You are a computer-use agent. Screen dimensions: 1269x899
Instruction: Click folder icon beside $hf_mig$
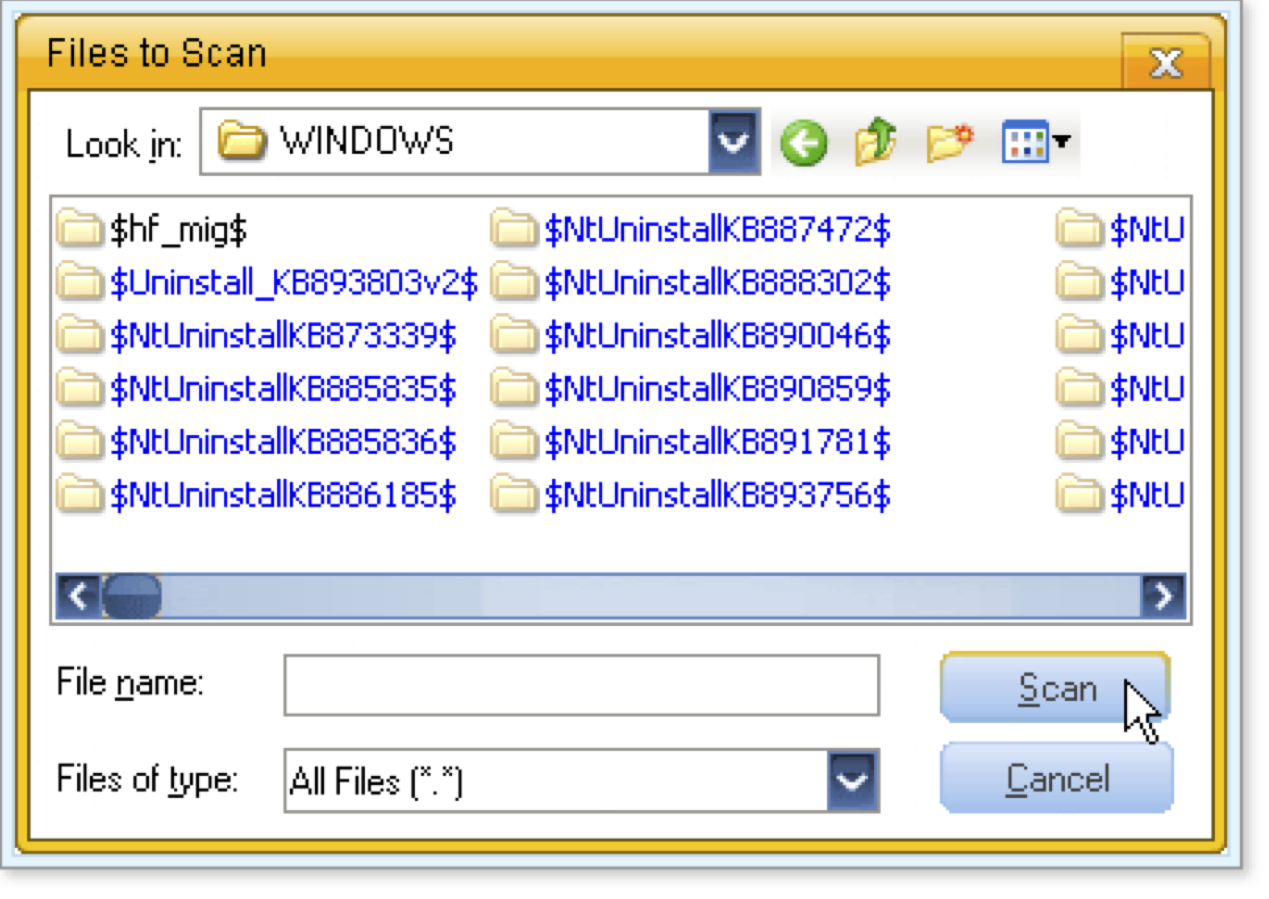tap(80, 230)
